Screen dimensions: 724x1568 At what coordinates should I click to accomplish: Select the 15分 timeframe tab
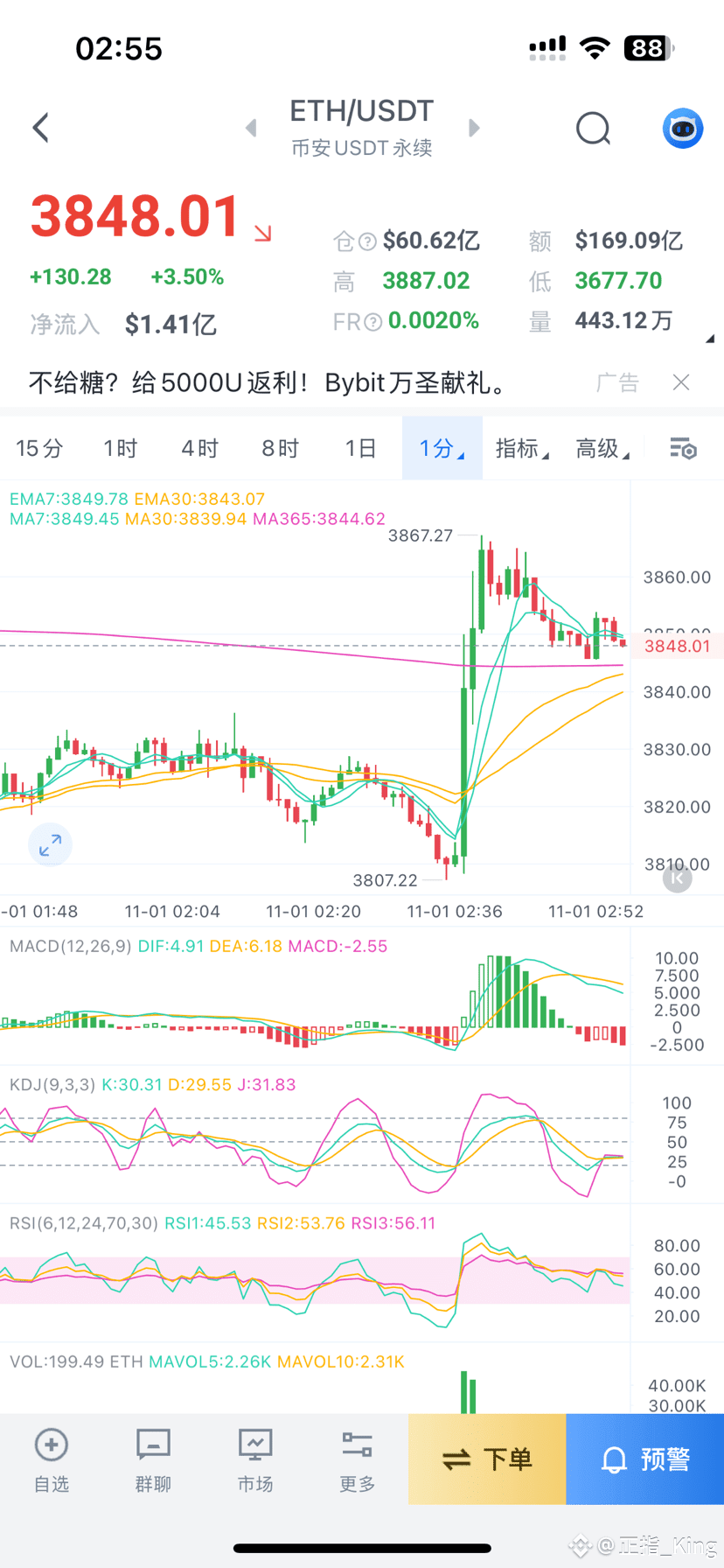coord(40,448)
